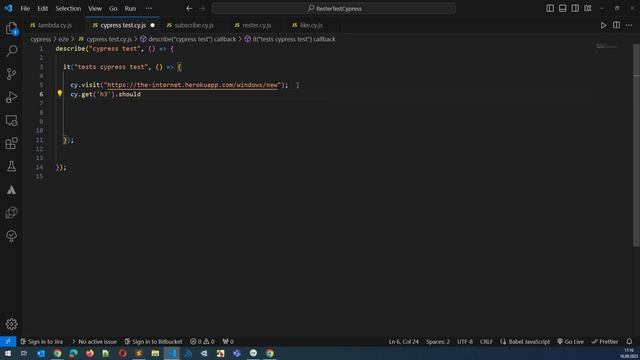Open the tree-shaped icon view in activity bar
Screen dimensions: 640x360
(x=11, y=236)
